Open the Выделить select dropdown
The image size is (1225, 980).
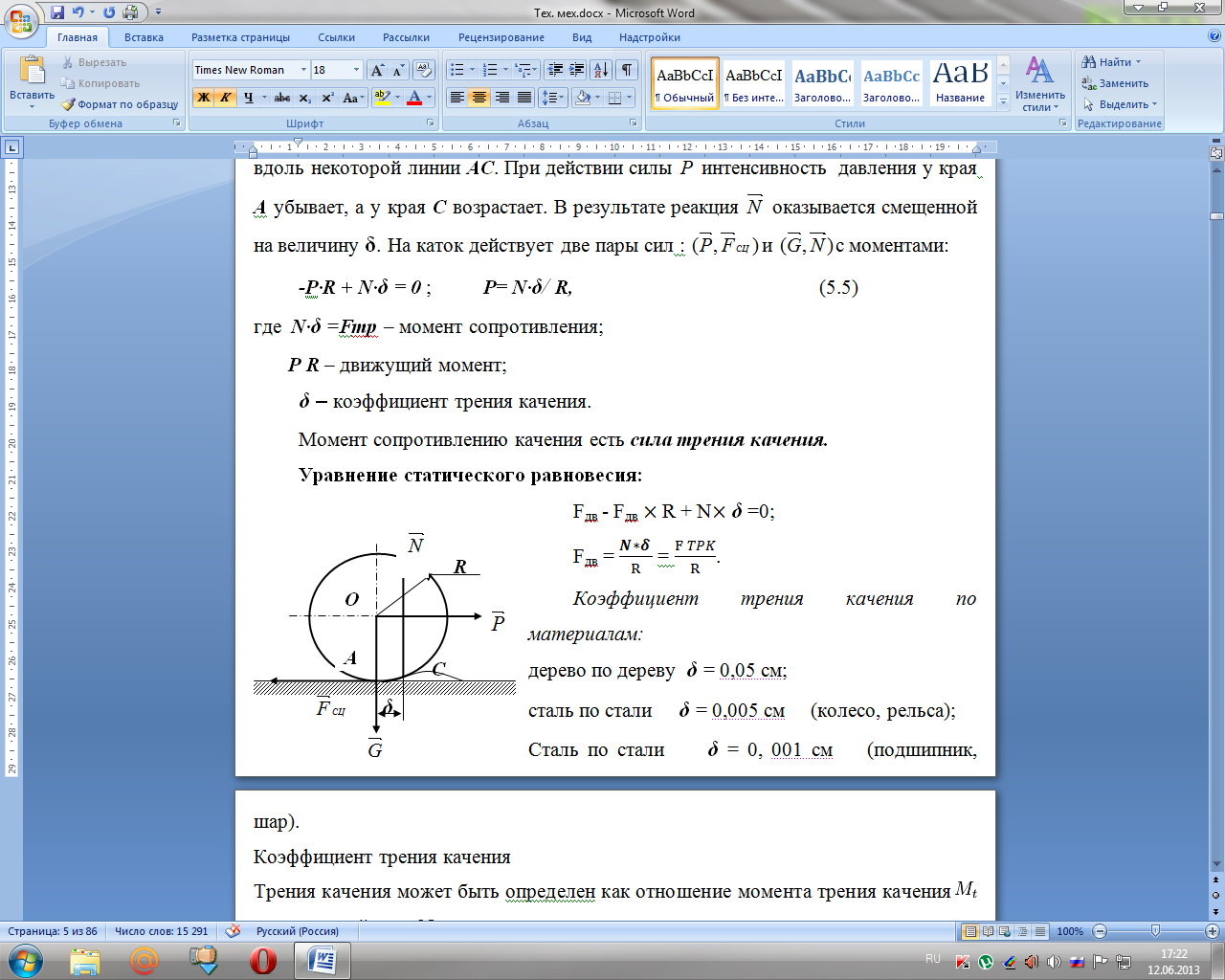coord(1120,104)
